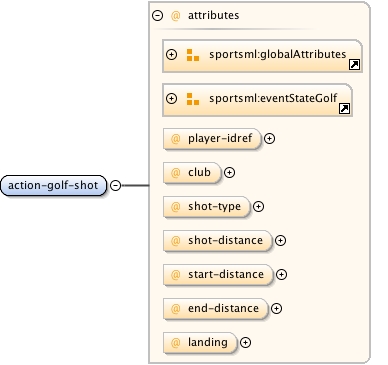Open the eventStateGolf reference arrow icon
Screen dimensions: 388x365
pos(344,108)
